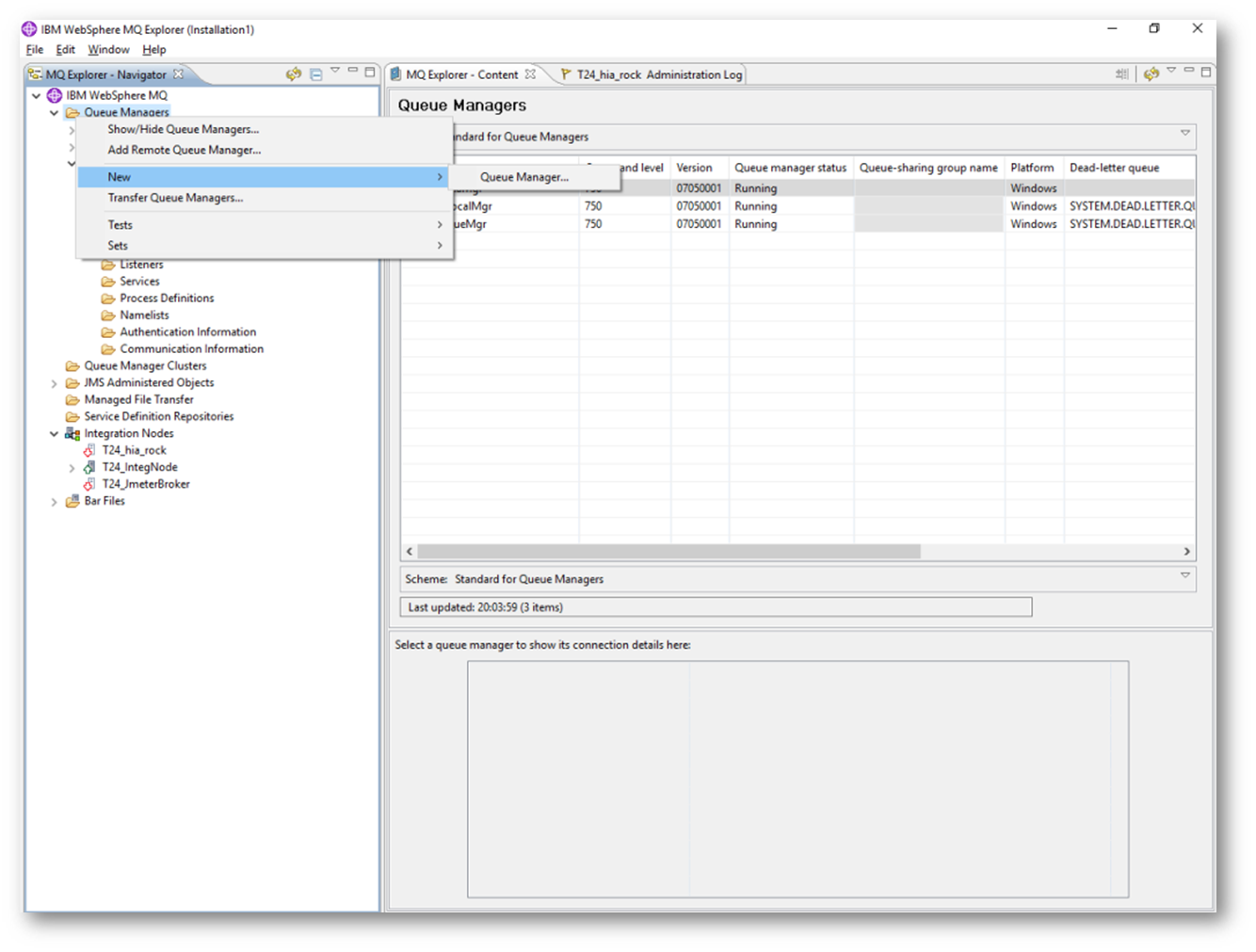Expand the JMS Administered Objects node
The height and width of the screenshot is (952, 1256).
point(54,383)
